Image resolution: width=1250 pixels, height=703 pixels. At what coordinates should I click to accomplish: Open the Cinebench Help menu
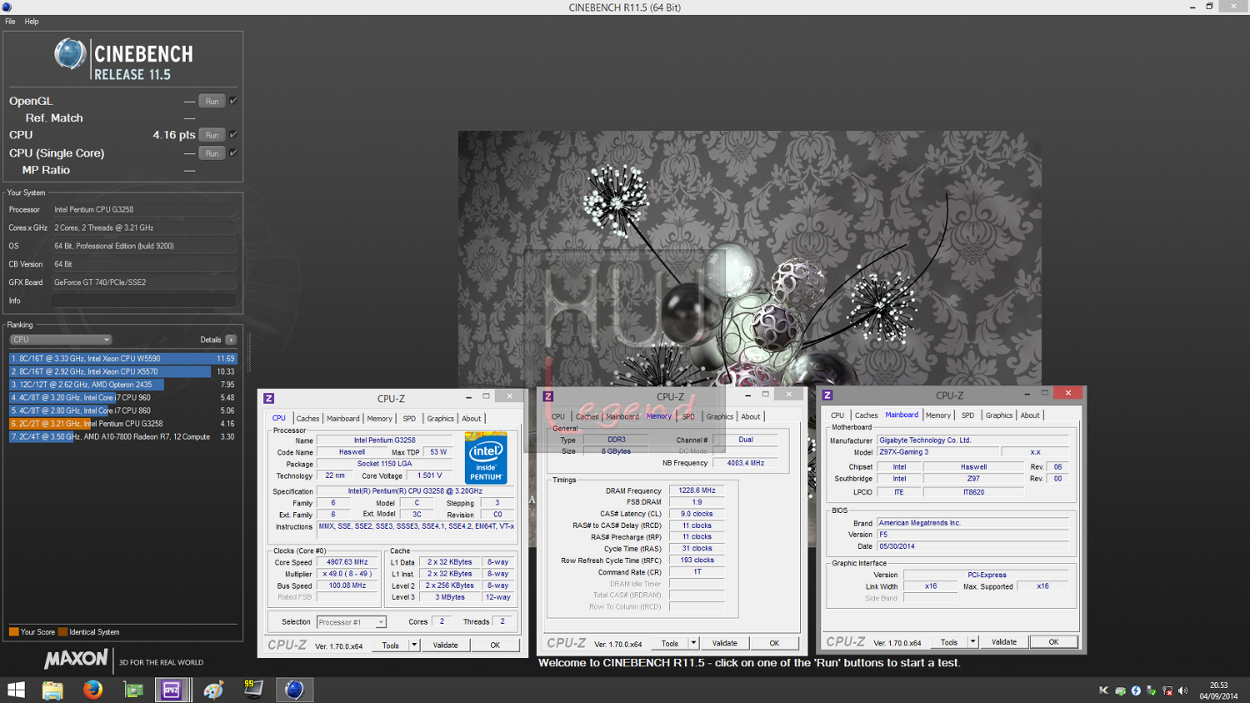pos(31,21)
